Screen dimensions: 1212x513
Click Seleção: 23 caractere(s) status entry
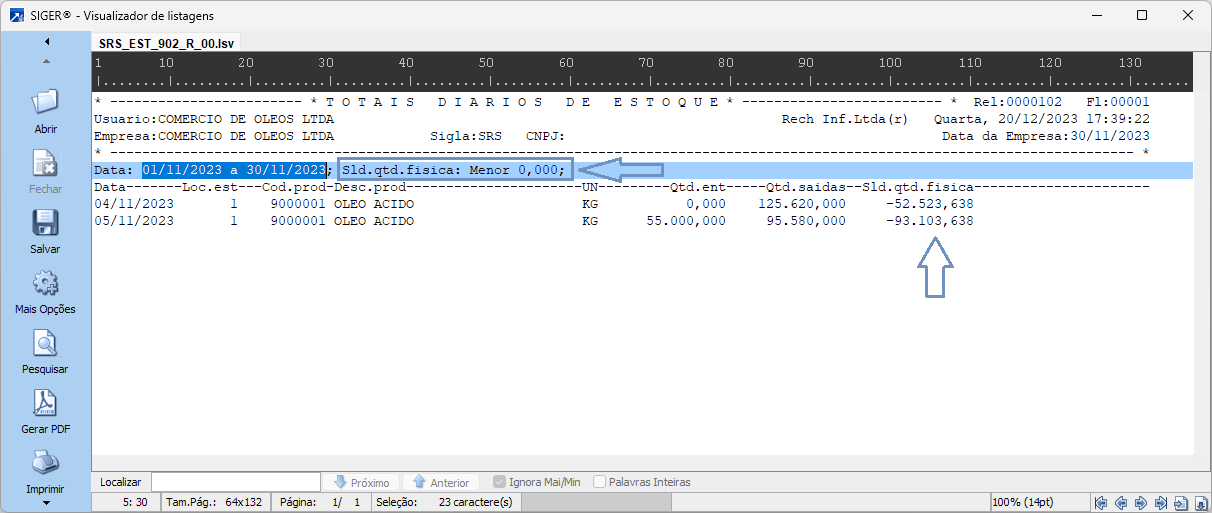(444, 502)
